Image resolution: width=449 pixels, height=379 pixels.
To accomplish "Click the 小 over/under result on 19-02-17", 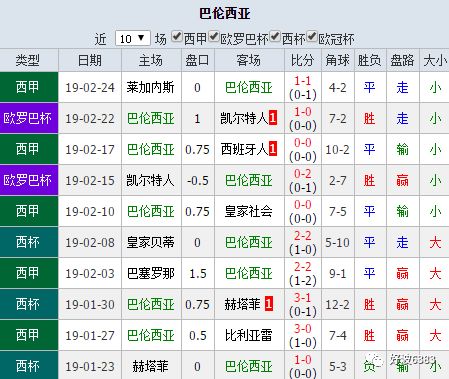I will coord(435,149).
